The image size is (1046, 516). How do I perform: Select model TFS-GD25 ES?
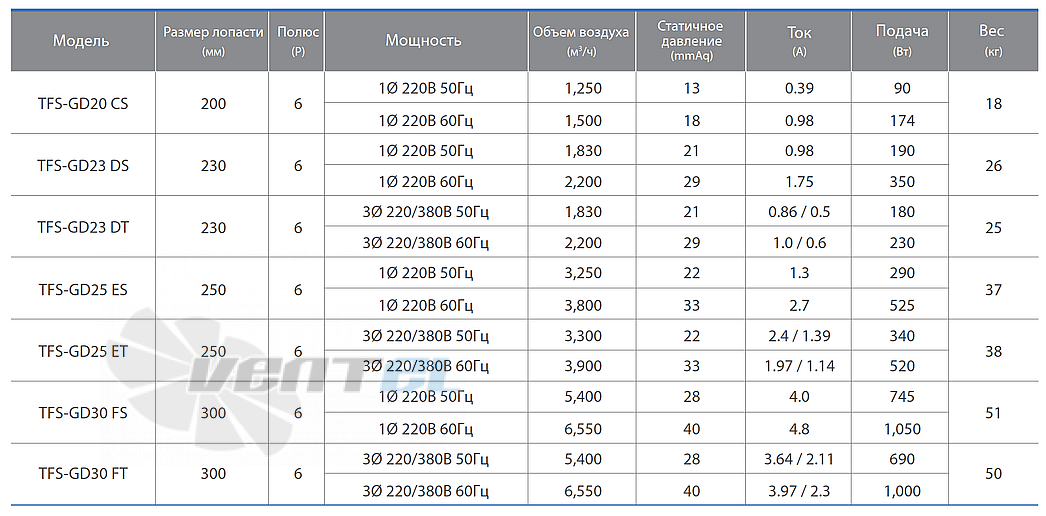point(83,290)
